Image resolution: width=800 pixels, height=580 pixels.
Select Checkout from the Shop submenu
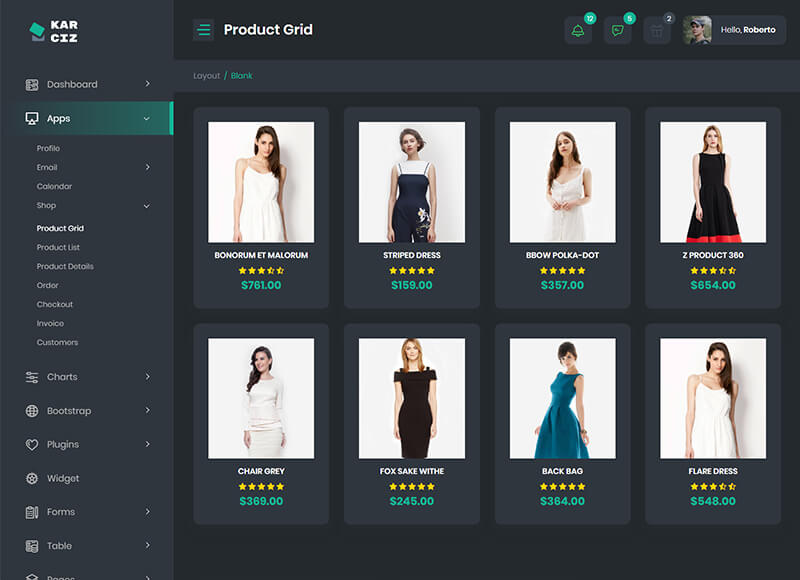[x=55, y=304]
